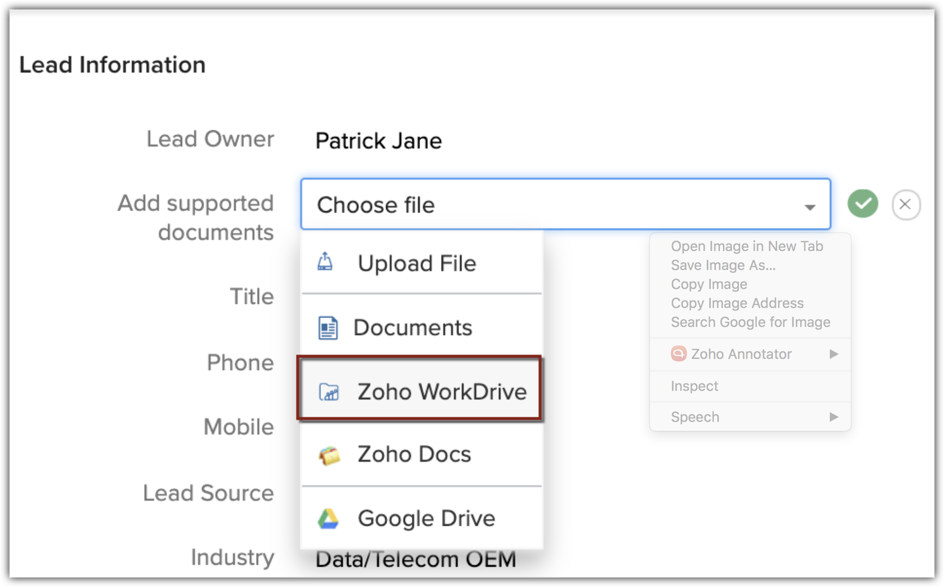Choose Copy Image Address option
This screenshot has width=944, height=587.
point(736,303)
